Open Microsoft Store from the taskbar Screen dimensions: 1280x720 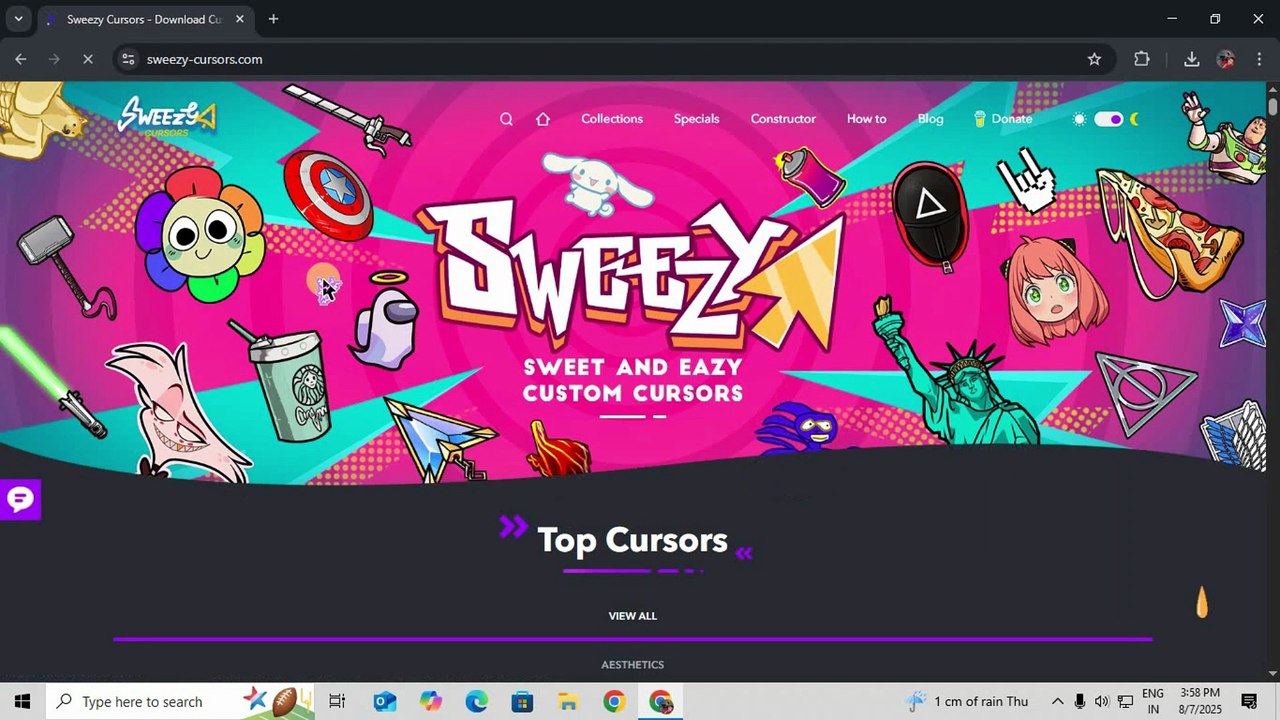pos(522,701)
